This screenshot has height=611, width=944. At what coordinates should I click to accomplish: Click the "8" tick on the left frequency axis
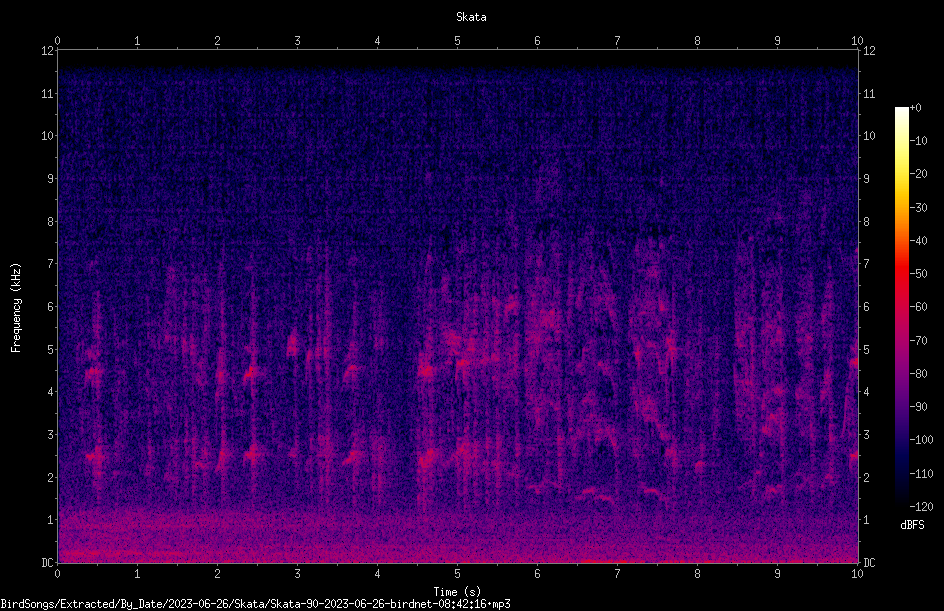pyautogui.click(x=51, y=222)
